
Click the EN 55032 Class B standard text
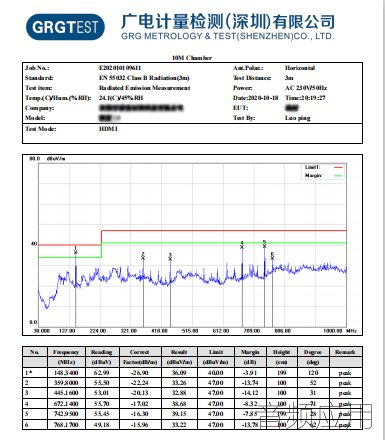tap(144, 78)
